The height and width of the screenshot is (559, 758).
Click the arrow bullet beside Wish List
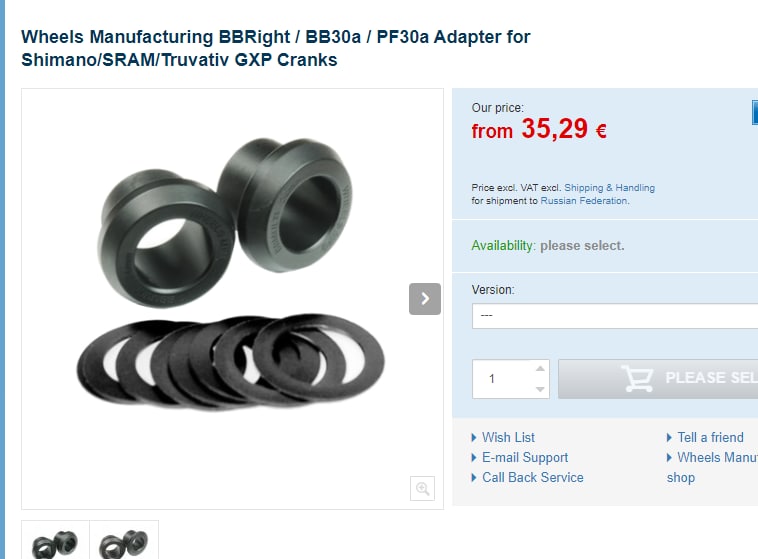tap(474, 438)
